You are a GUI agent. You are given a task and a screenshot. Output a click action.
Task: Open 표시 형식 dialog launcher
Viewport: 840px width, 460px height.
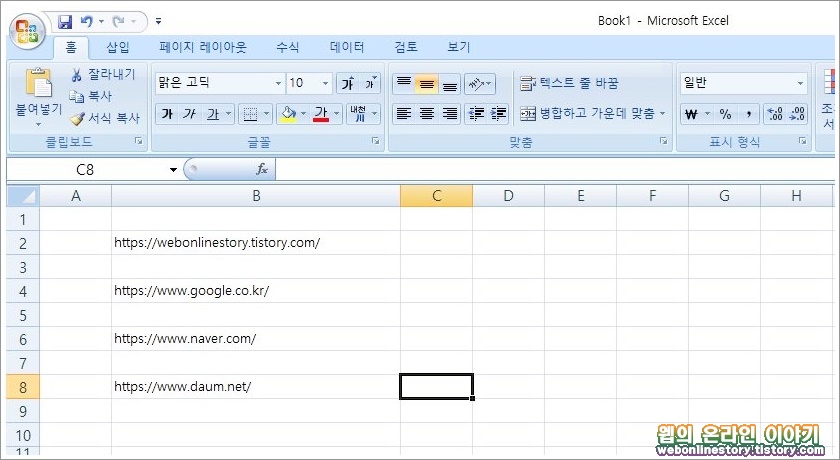[802, 141]
